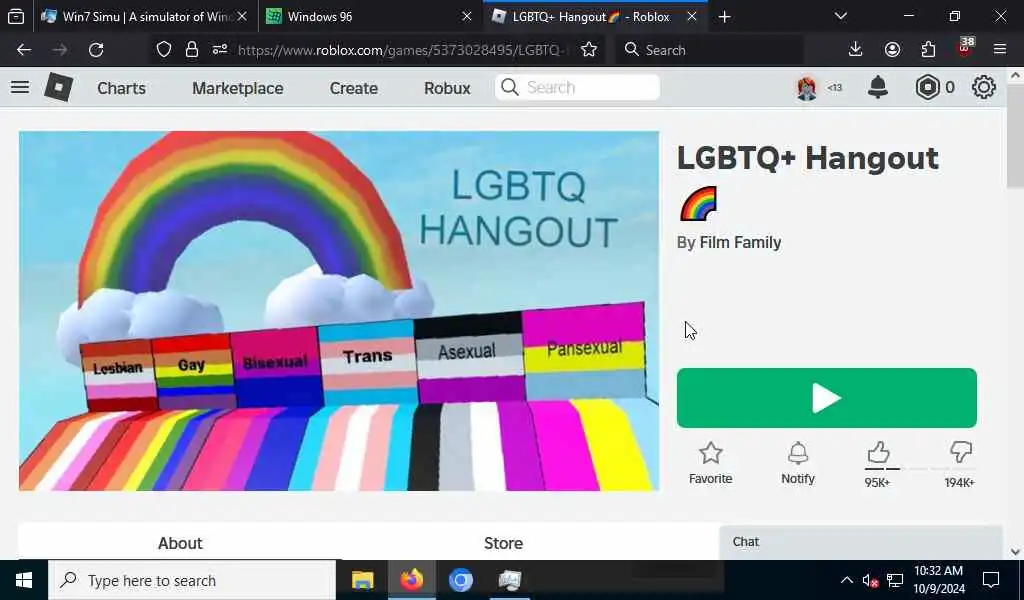1024x600 pixels.
Task: Open Film Family creator link
Action: pyautogui.click(x=740, y=242)
